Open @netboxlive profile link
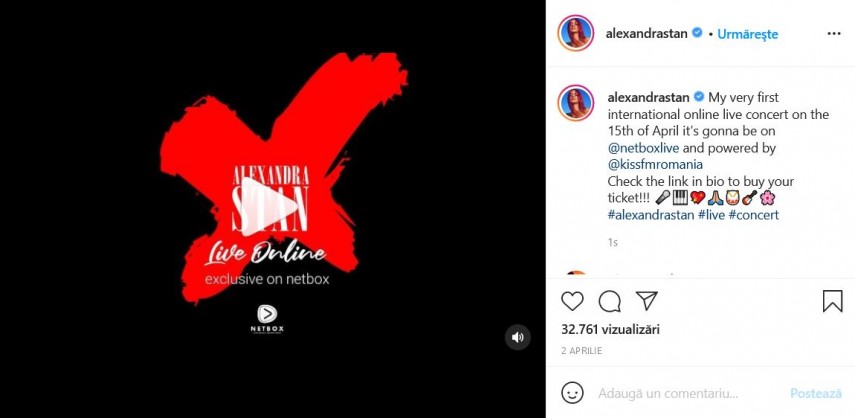The image size is (855, 418). coord(643,148)
